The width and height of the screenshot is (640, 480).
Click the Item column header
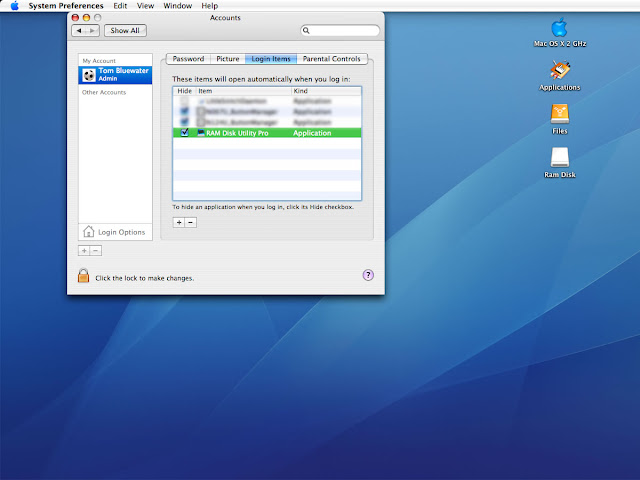pos(244,91)
